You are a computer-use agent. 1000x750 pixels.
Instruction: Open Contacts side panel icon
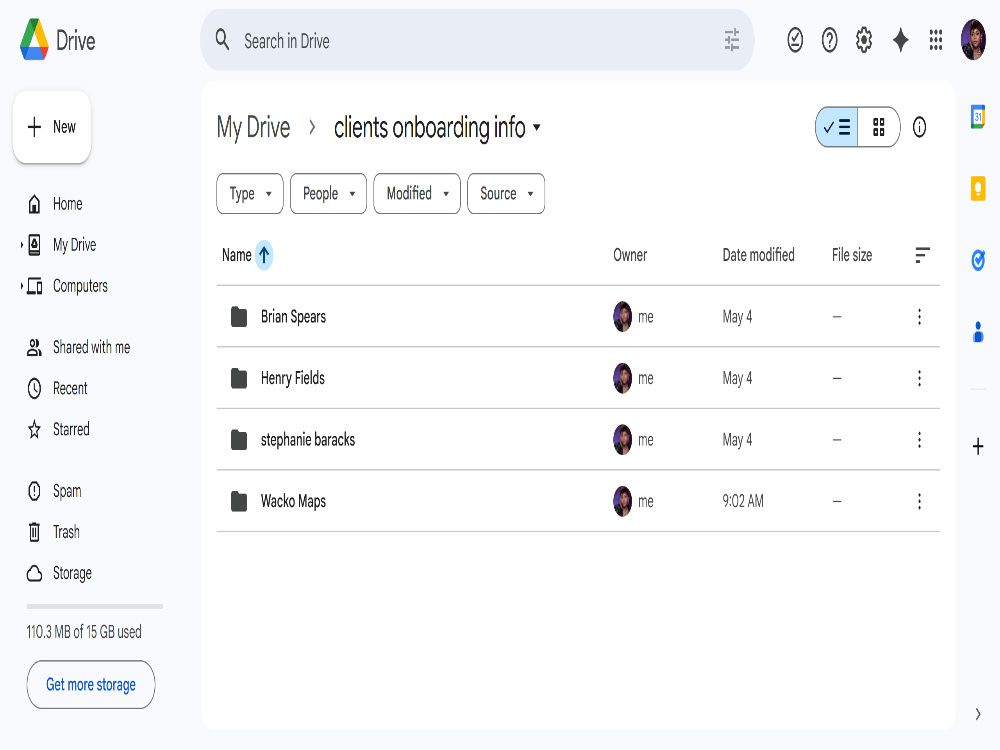978,332
